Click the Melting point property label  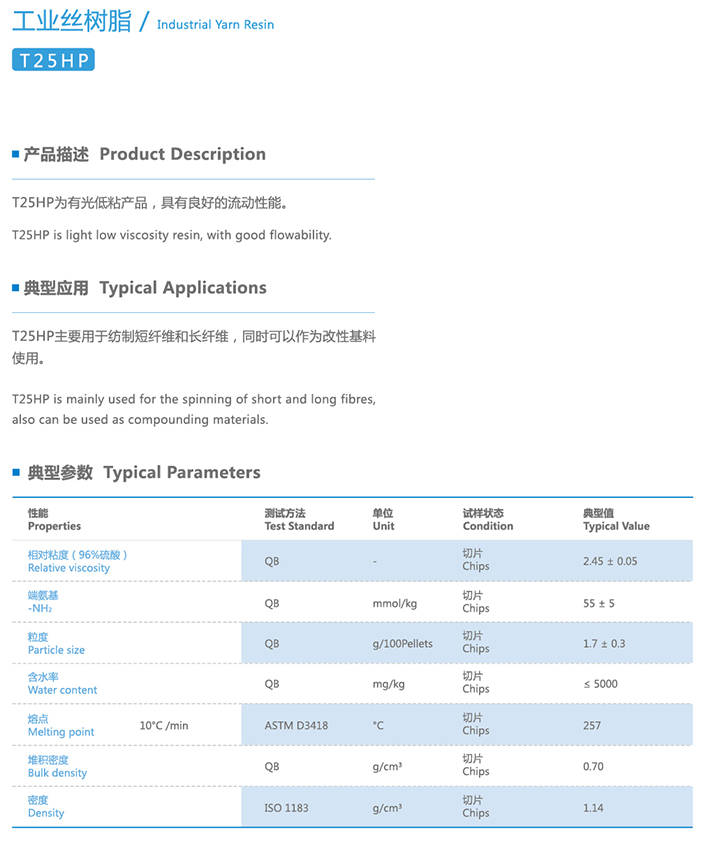[61, 732]
